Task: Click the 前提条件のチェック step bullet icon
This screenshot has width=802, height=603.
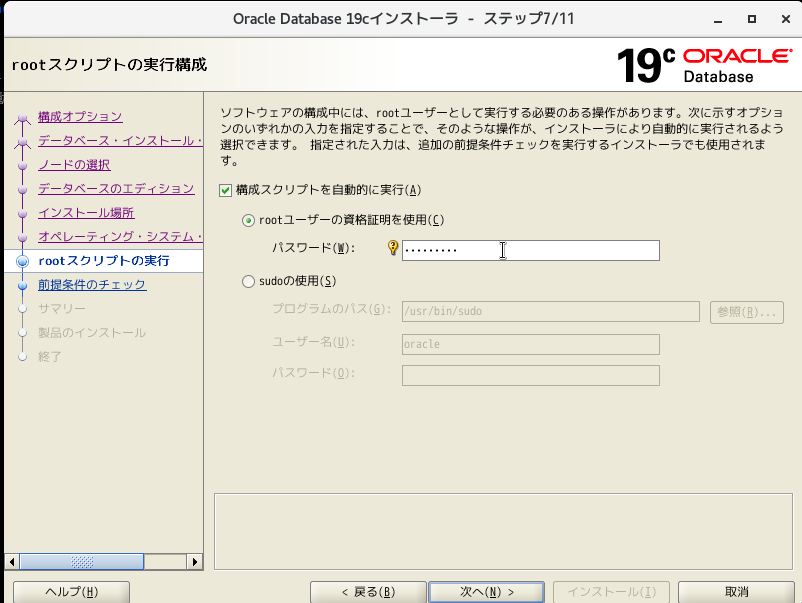Action: [23, 285]
